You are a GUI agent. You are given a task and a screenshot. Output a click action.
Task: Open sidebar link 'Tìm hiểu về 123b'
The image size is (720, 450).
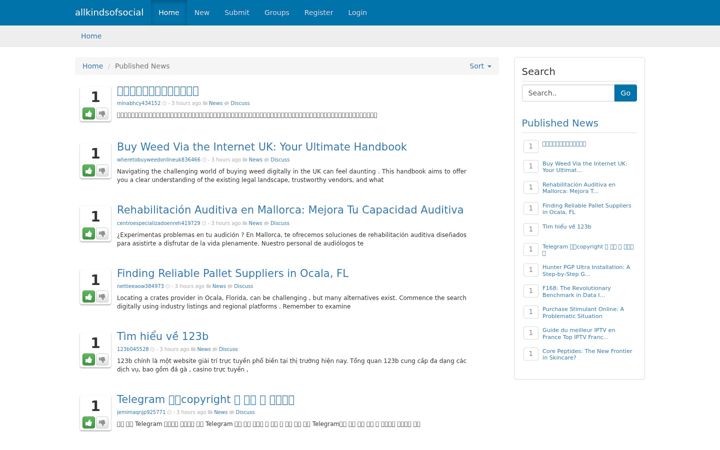click(567, 227)
